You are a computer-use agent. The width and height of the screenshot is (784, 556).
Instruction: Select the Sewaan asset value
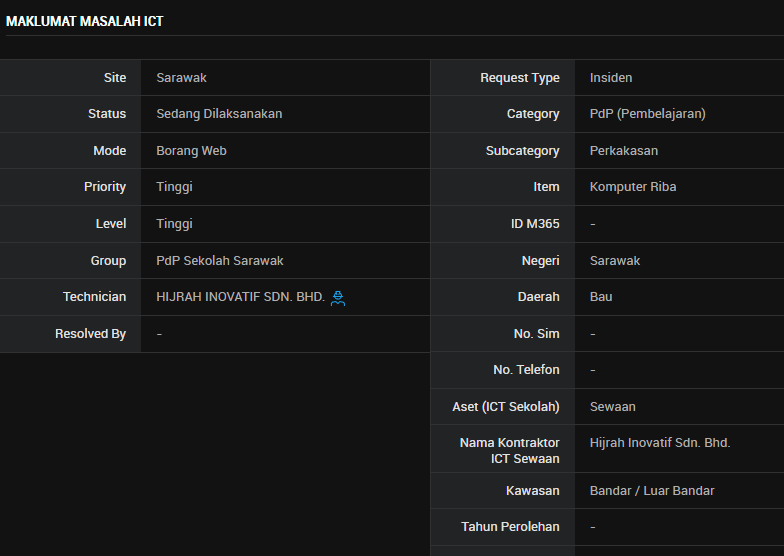(x=612, y=407)
